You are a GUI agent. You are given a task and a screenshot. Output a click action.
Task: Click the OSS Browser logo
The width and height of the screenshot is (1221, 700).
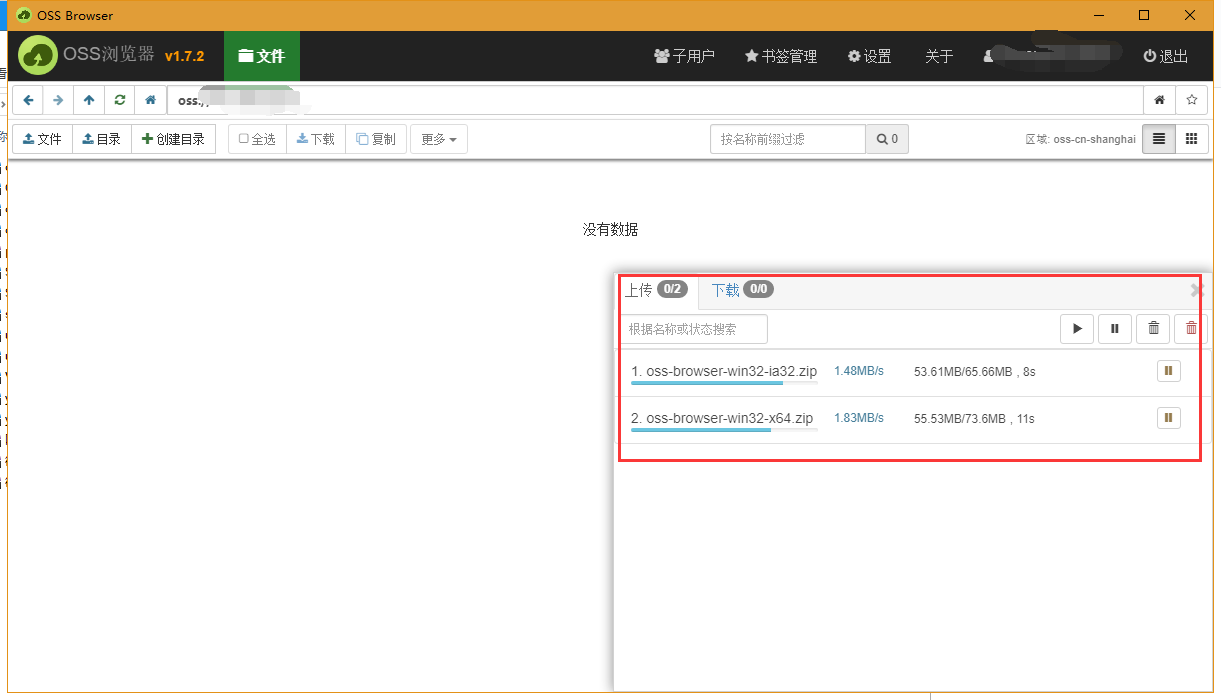[x=38, y=56]
